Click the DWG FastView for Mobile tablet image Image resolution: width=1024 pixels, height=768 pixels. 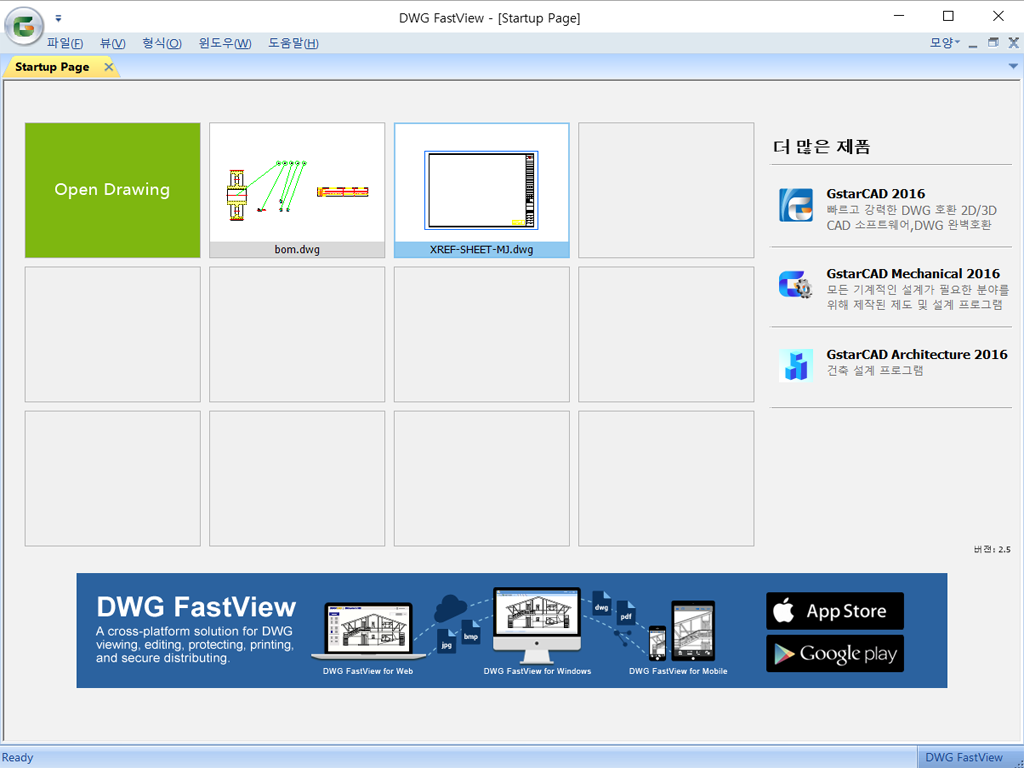point(693,631)
